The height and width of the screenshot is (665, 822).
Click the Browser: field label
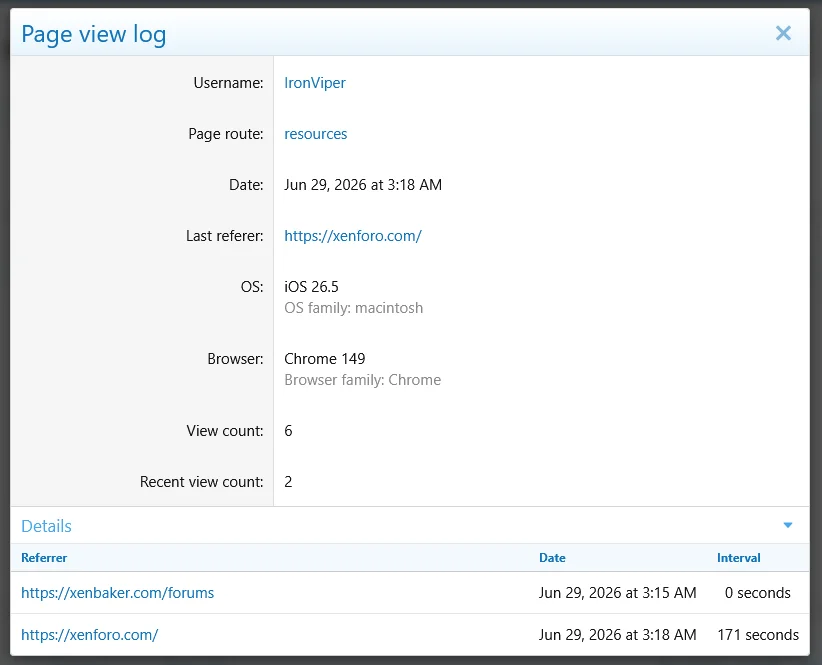(x=235, y=359)
